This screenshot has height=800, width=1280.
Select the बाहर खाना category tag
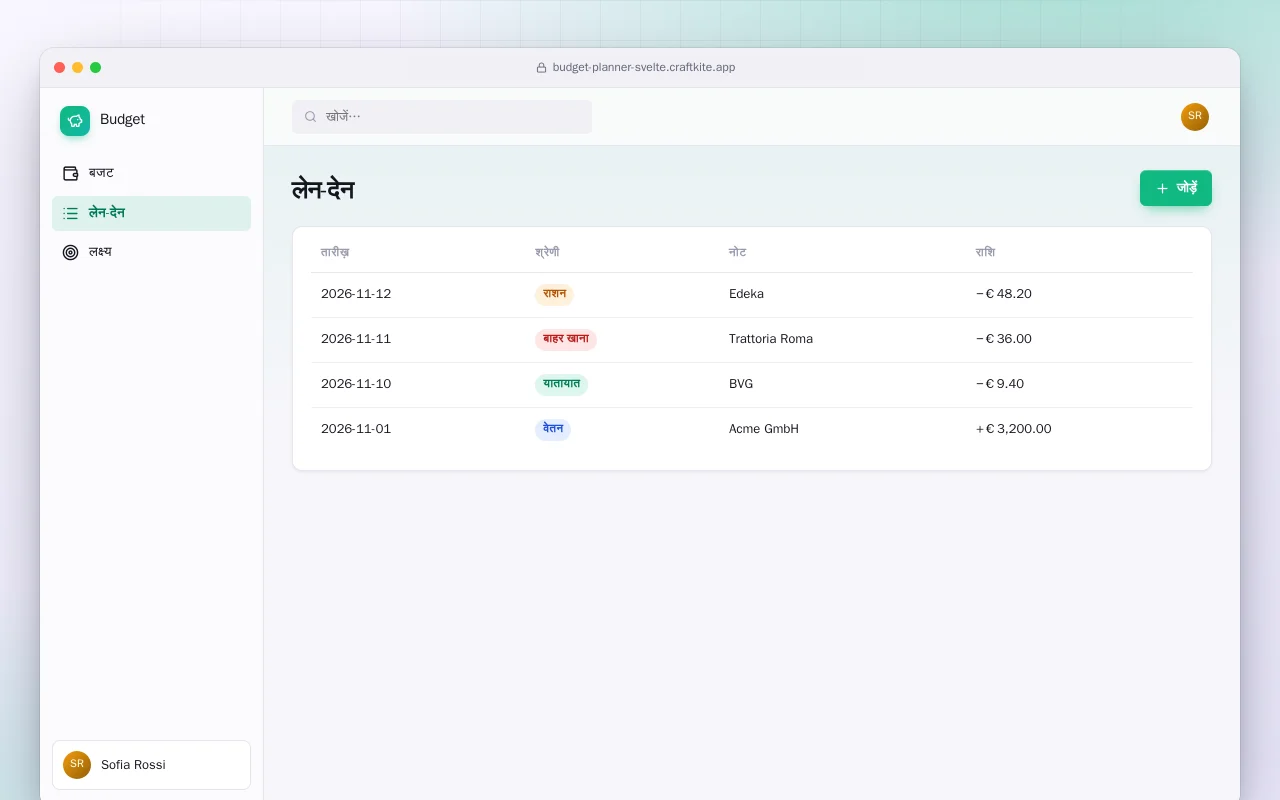(x=566, y=339)
